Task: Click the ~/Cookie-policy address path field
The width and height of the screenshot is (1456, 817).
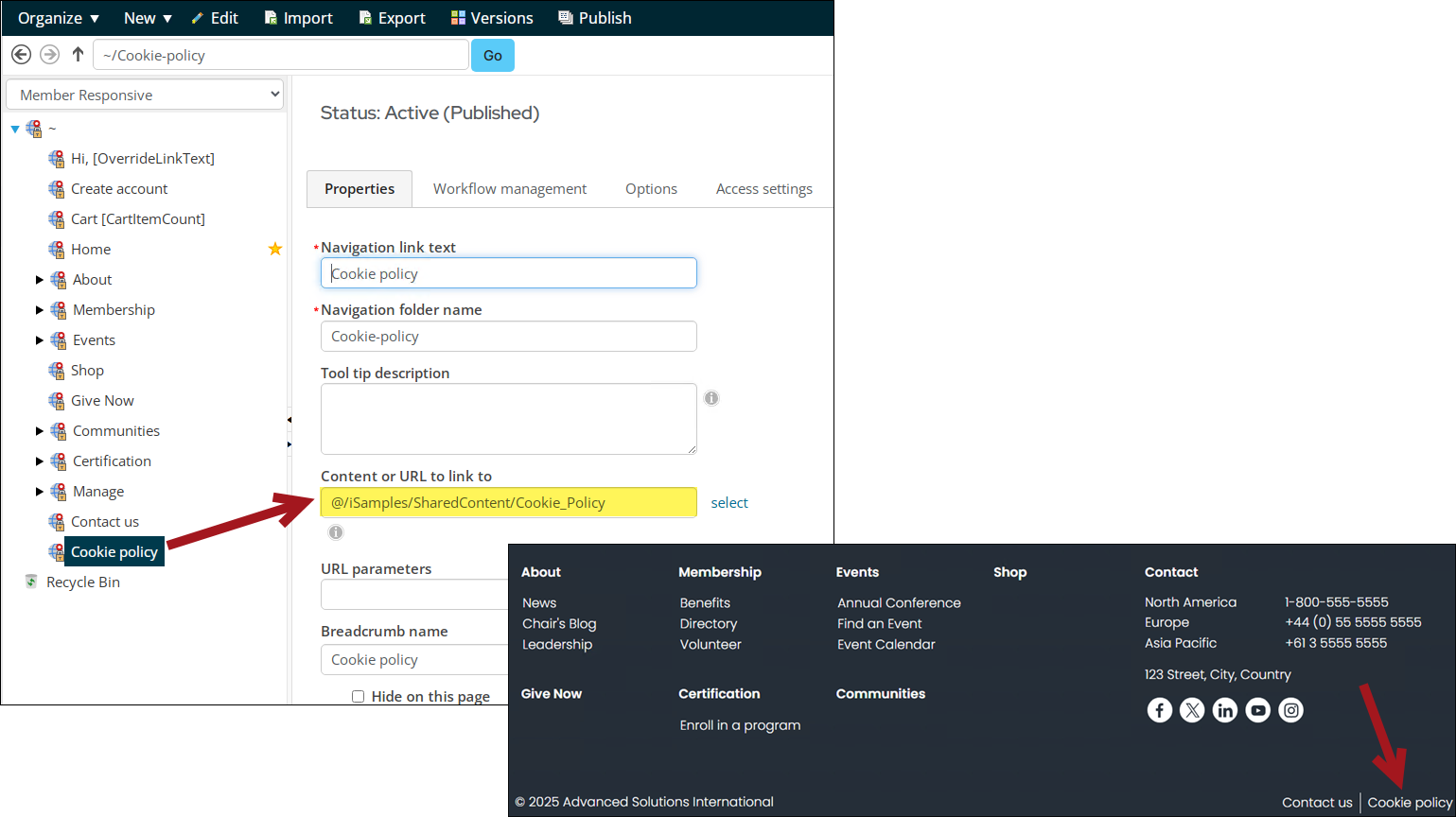Action: coord(281,55)
